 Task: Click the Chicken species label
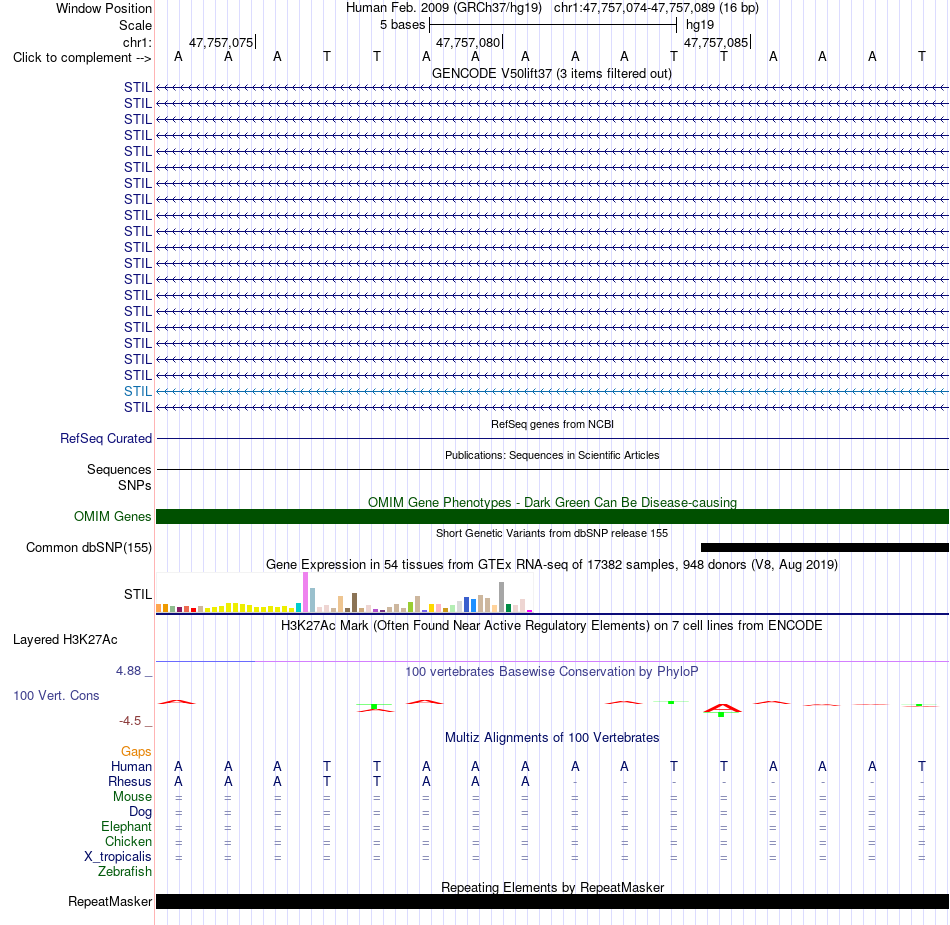click(x=128, y=841)
